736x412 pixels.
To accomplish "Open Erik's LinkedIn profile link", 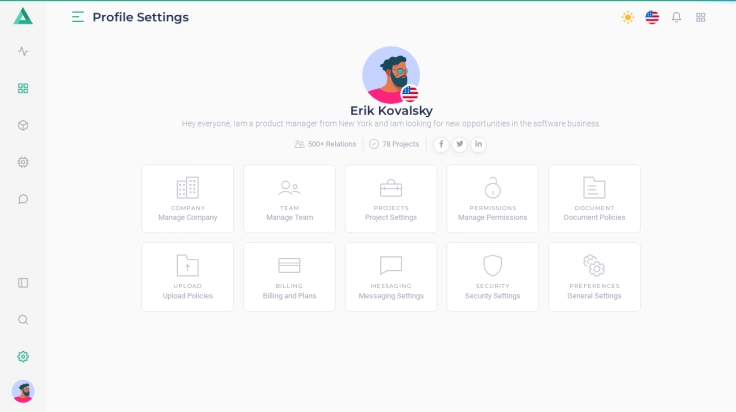I will click(x=478, y=144).
